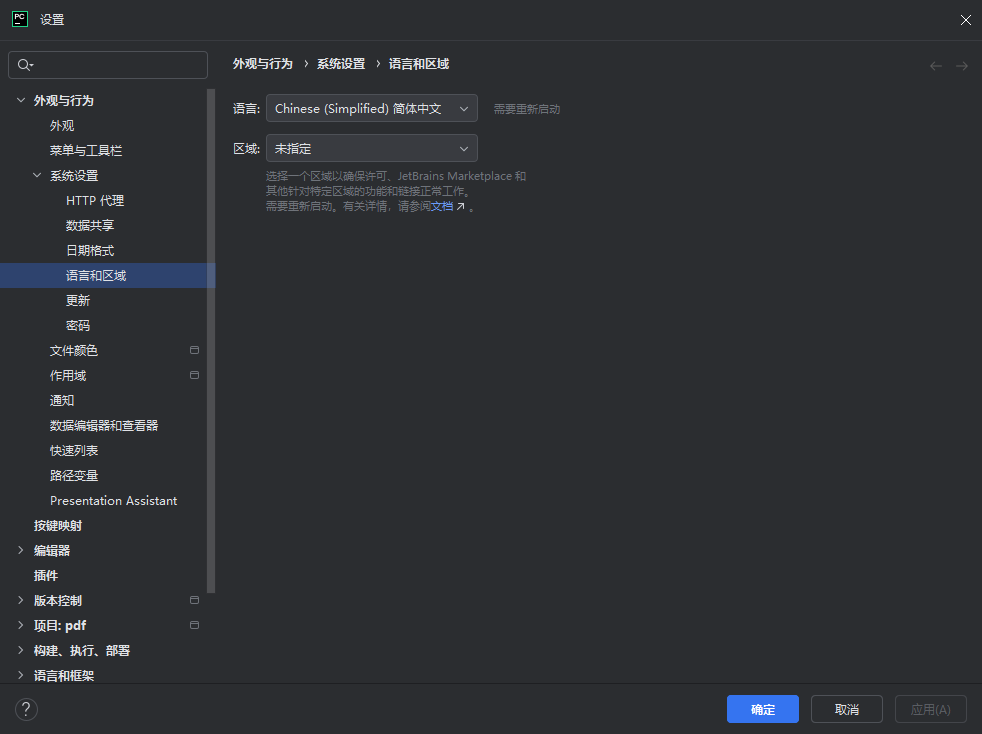Focus the settings search input field
This screenshot has height=734, width=982.
point(108,65)
